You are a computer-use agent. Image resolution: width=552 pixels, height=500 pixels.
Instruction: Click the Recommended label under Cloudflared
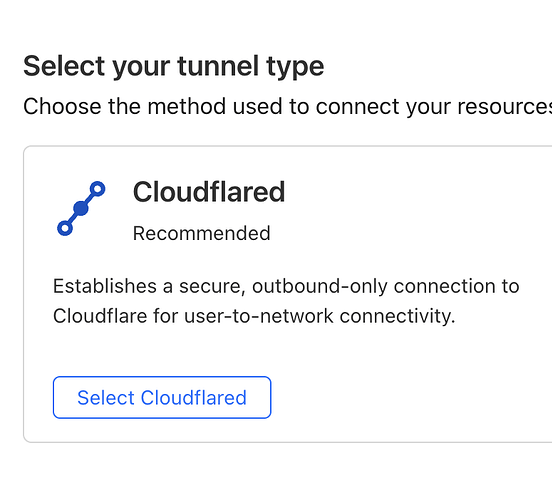click(201, 233)
